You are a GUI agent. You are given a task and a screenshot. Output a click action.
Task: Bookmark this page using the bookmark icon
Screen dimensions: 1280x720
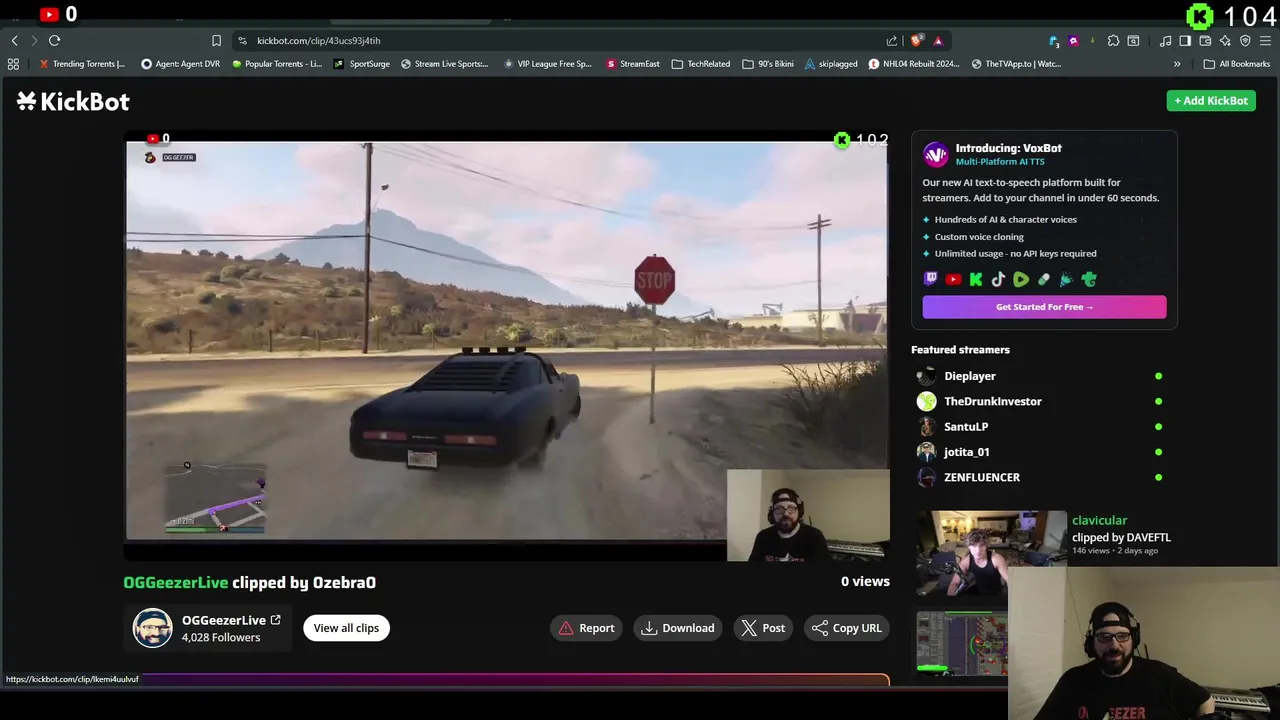click(x=216, y=41)
